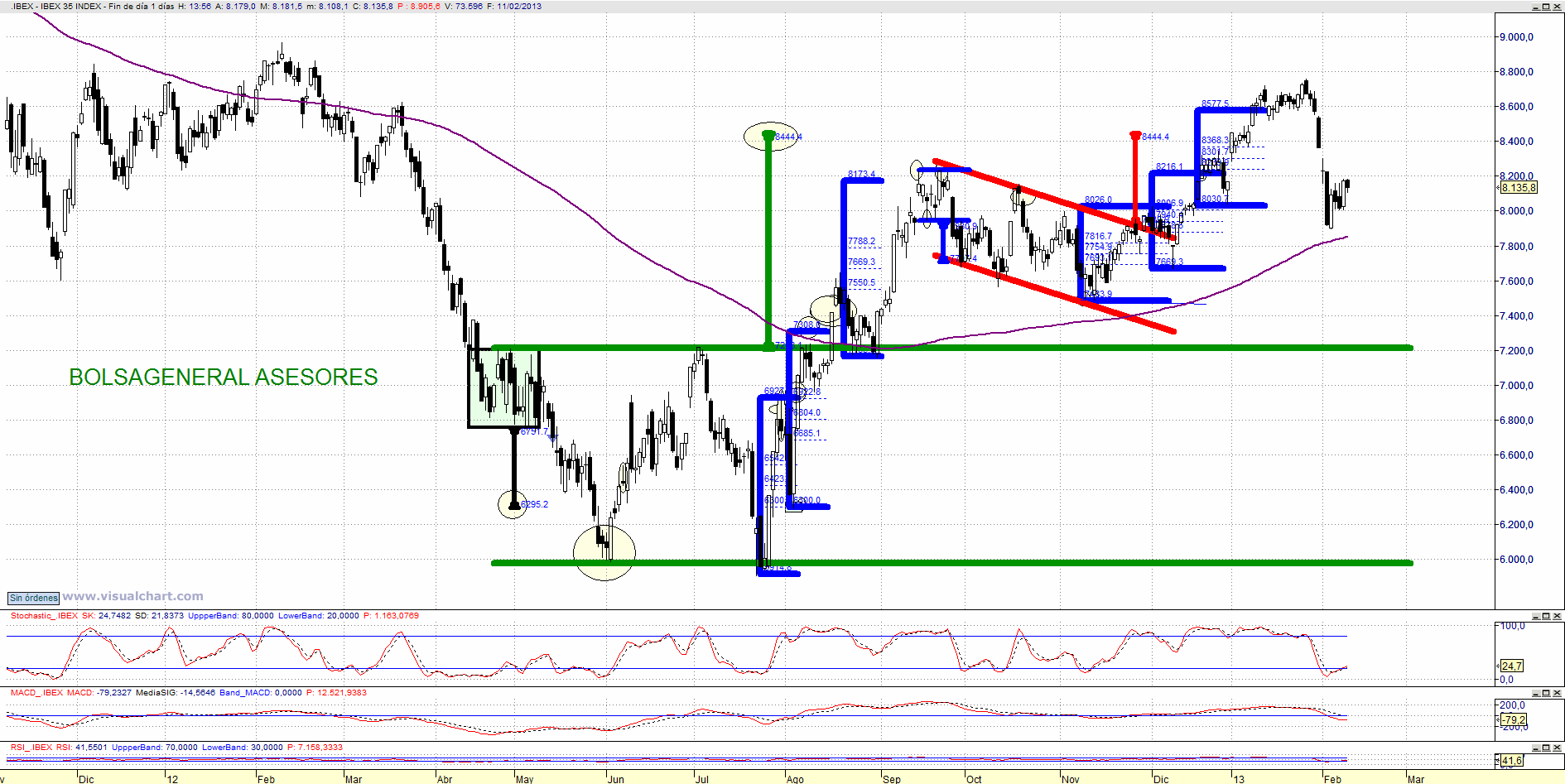Close the RSI_IBEX indicator panel
This screenshot has width=1565, height=784.
pos(1558,748)
